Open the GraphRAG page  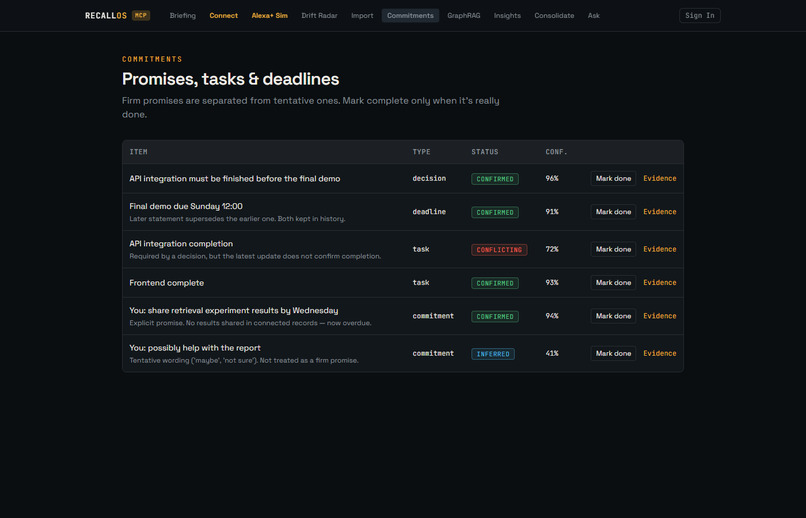[x=464, y=15]
